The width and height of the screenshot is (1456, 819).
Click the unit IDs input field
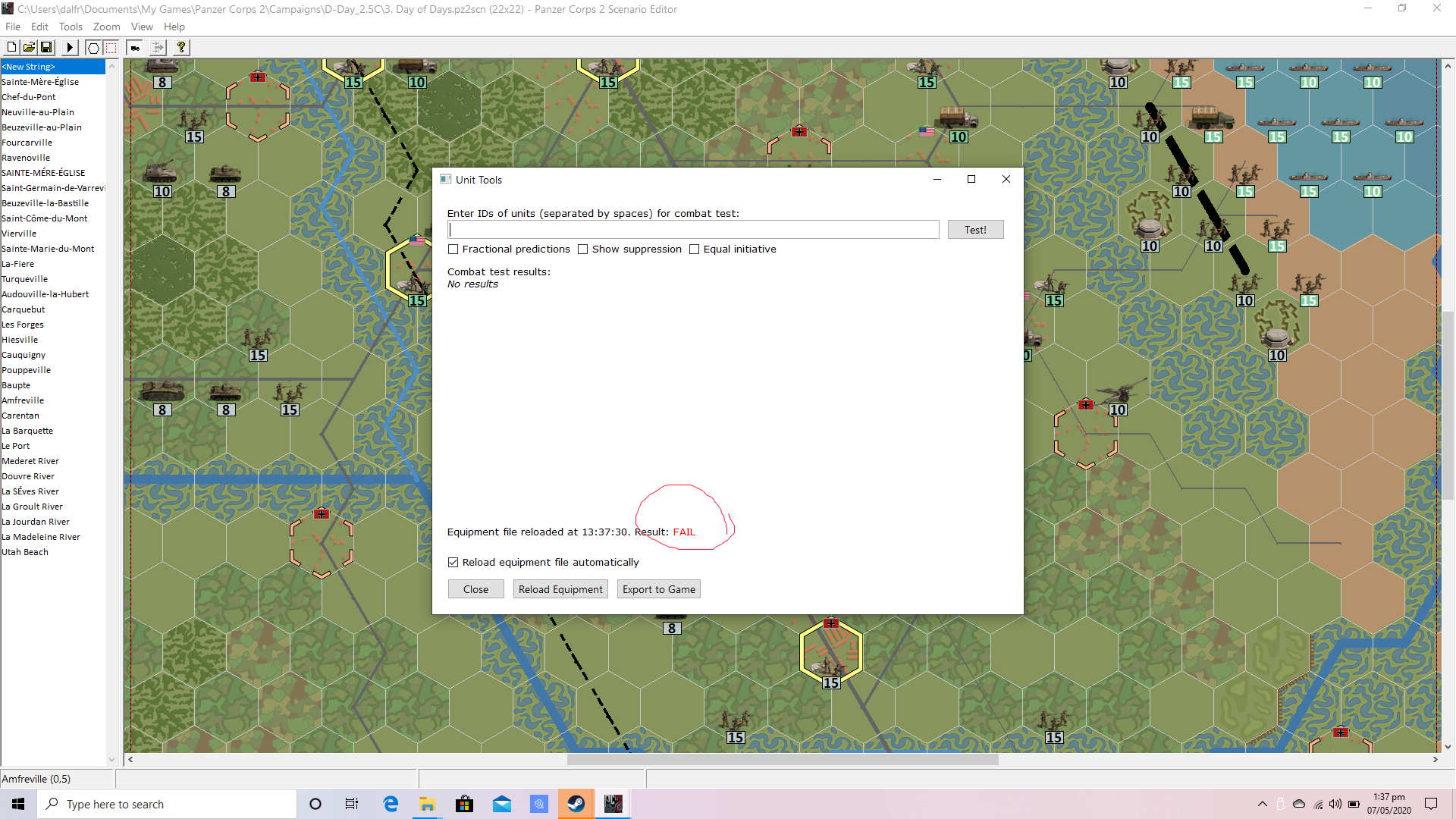click(693, 230)
